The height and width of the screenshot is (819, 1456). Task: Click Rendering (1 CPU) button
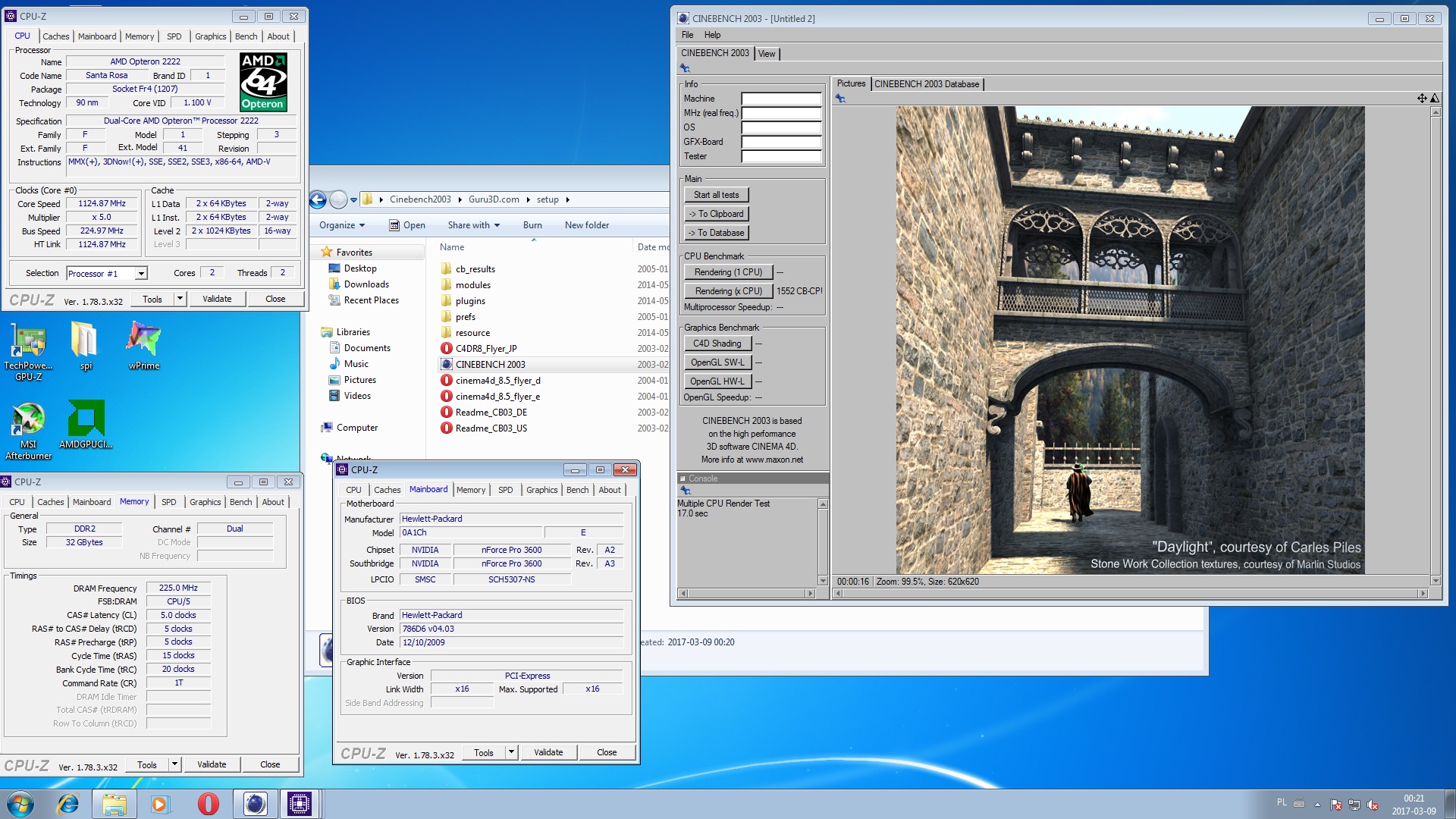[728, 272]
